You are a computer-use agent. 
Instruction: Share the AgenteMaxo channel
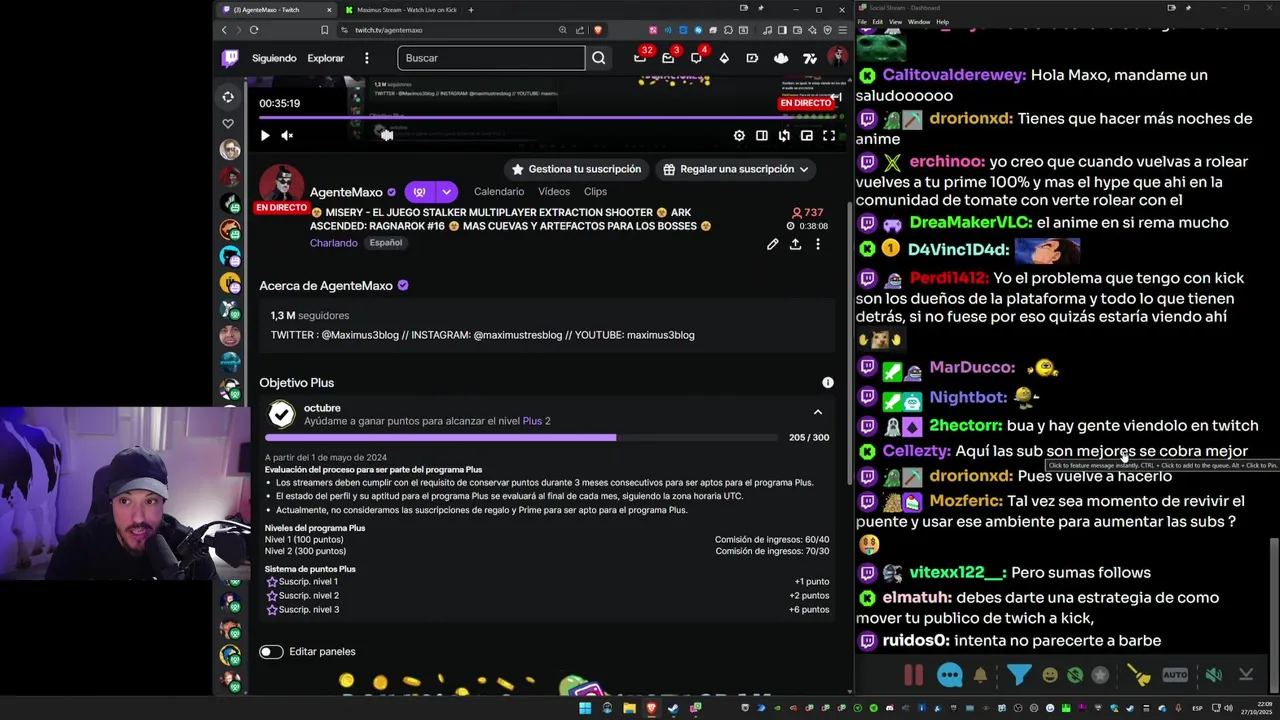pos(795,244)
